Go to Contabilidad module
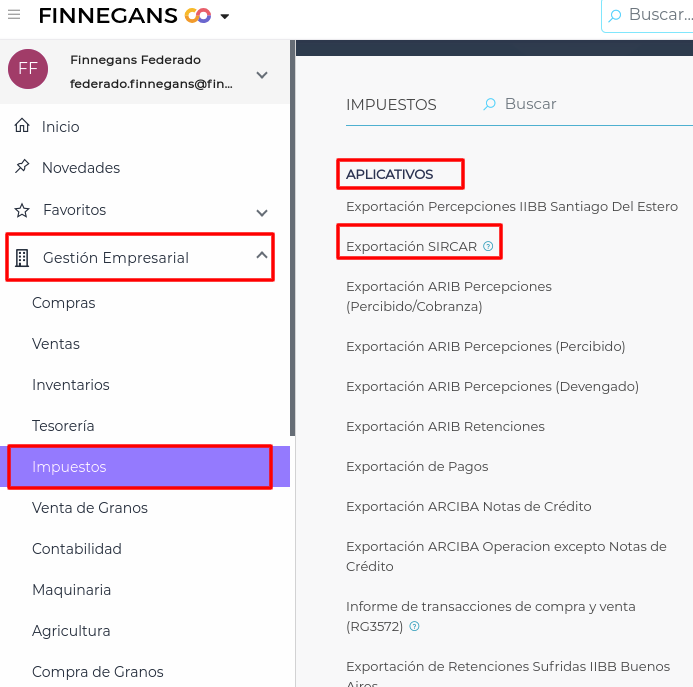The height and width of the screenshot is (687, 693). [77, 549]
